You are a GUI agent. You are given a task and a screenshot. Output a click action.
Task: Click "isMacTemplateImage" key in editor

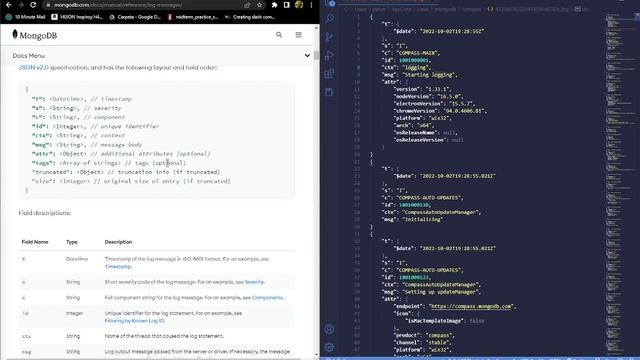(x=434, y=321)
